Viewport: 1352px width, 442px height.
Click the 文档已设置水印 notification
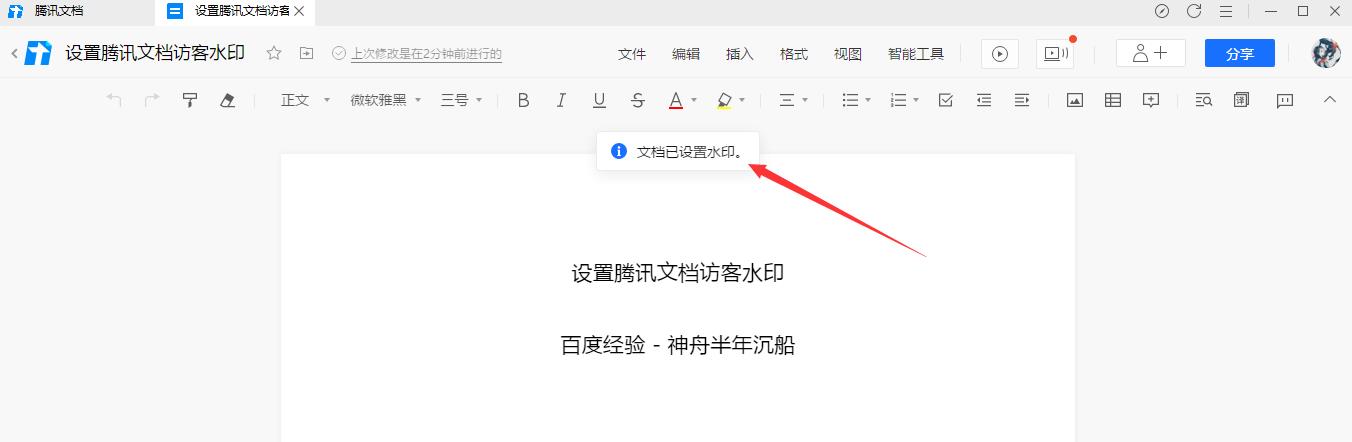[x=678, y=152]
